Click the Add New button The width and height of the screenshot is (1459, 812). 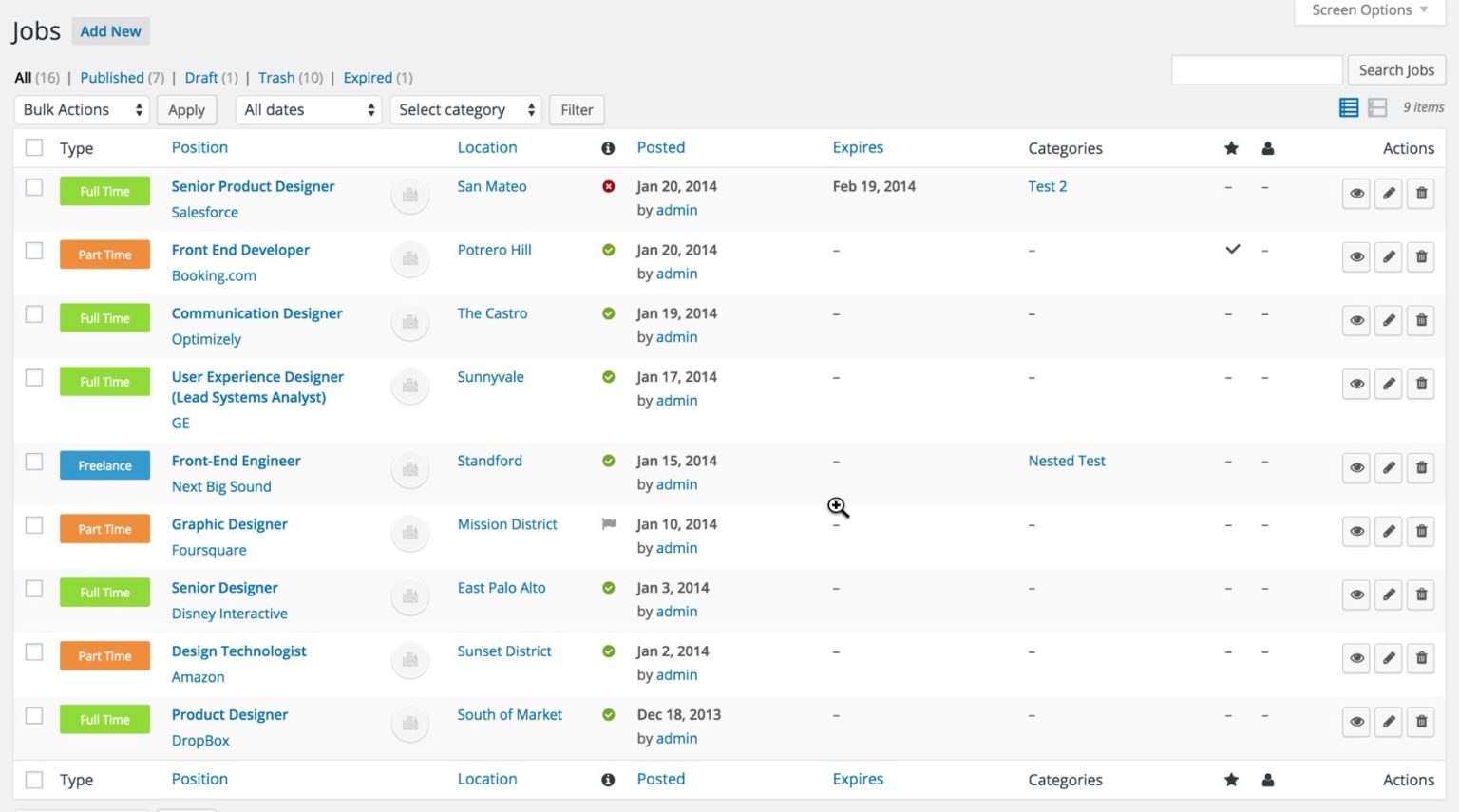tap(110, 30)
